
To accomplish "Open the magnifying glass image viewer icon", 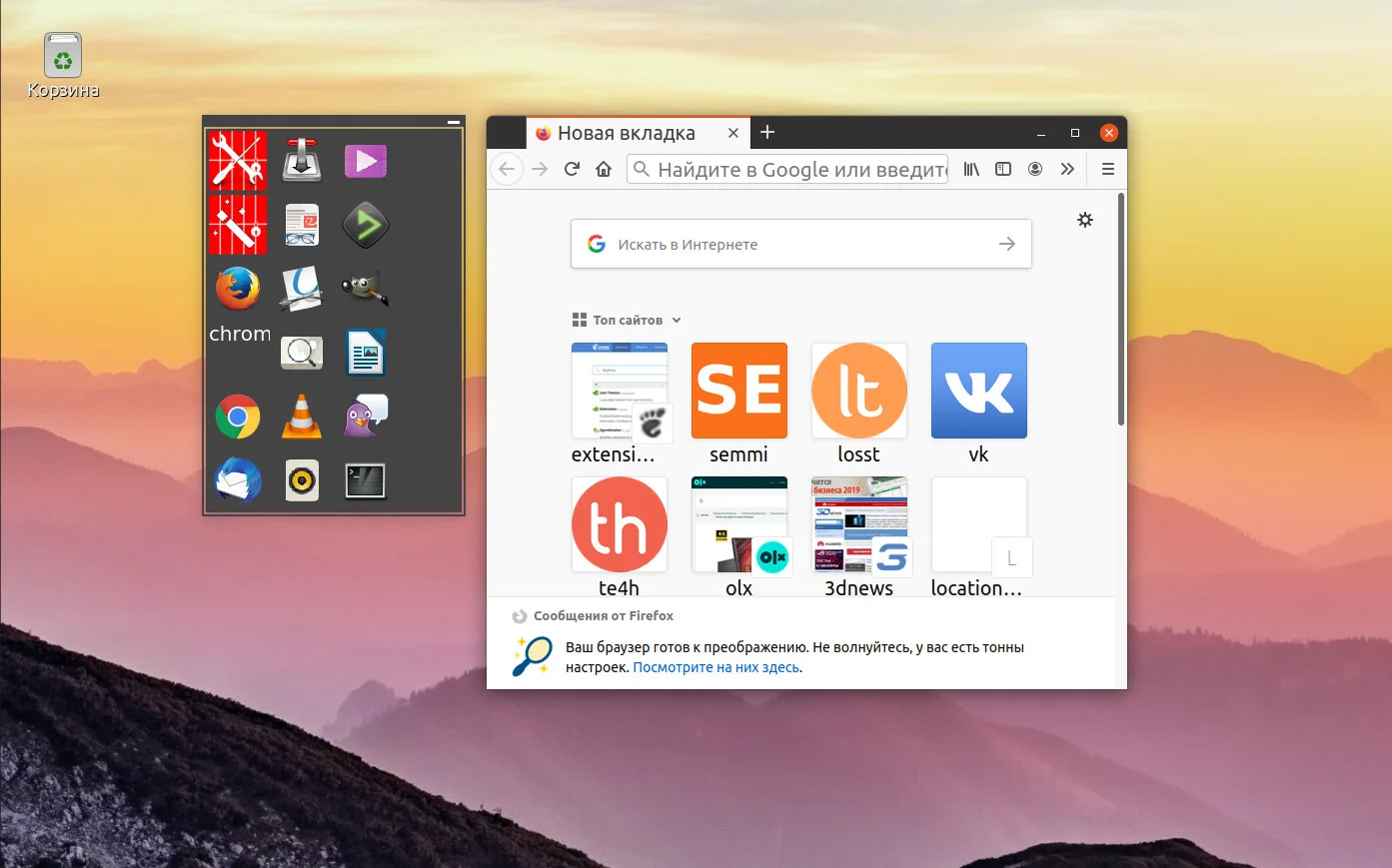I will click(302, 353).
